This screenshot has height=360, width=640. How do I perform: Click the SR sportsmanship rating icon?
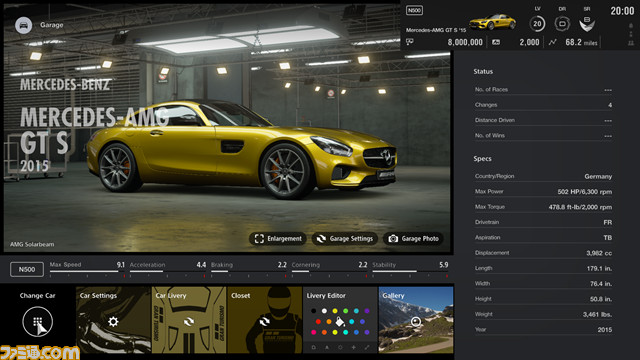click(587, 24)
